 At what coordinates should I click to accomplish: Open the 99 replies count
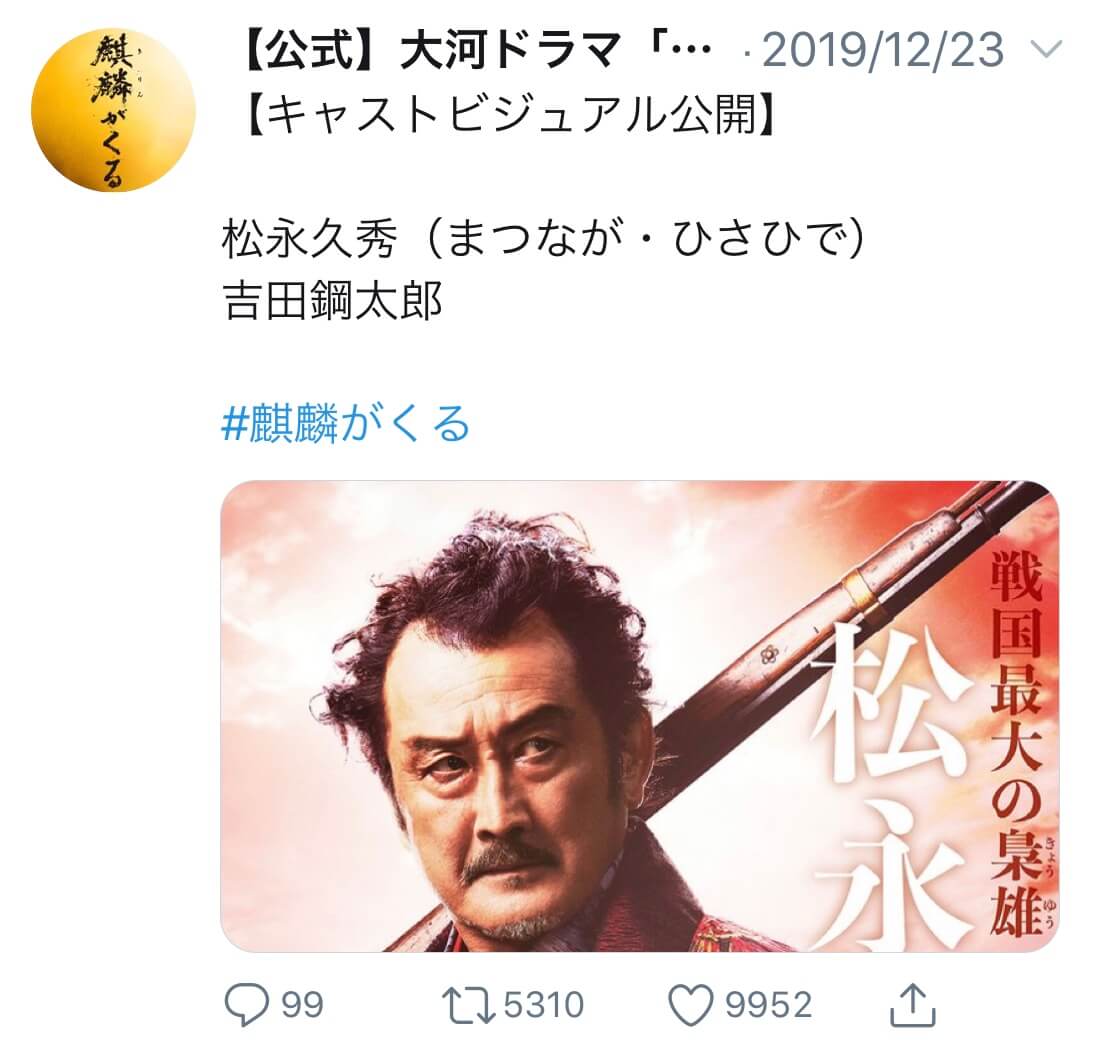[302, 1005]
